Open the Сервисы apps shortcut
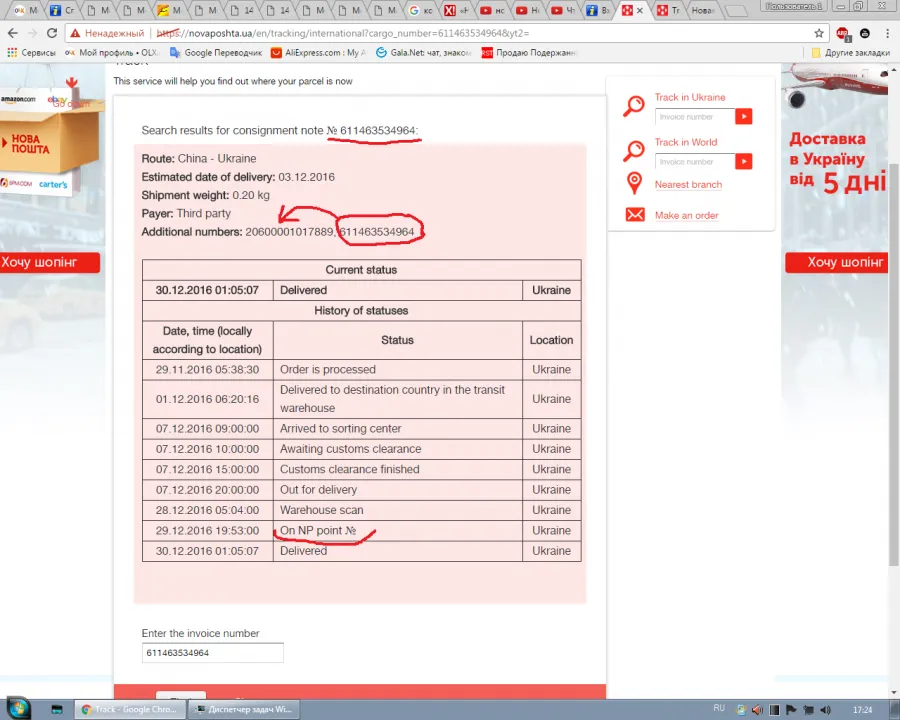Viewport: 900px width, 720px height. pyautogui.click(x=32, y=52)
